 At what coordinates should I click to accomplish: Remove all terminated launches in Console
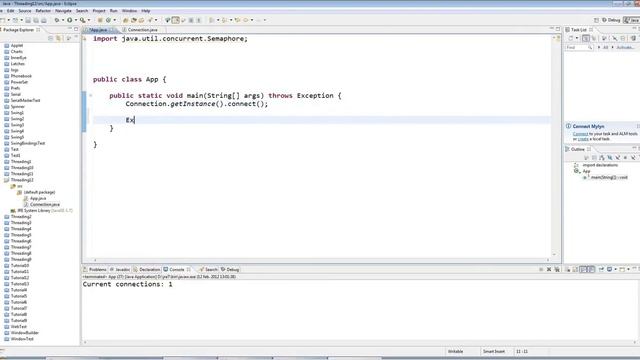(557, 269)
